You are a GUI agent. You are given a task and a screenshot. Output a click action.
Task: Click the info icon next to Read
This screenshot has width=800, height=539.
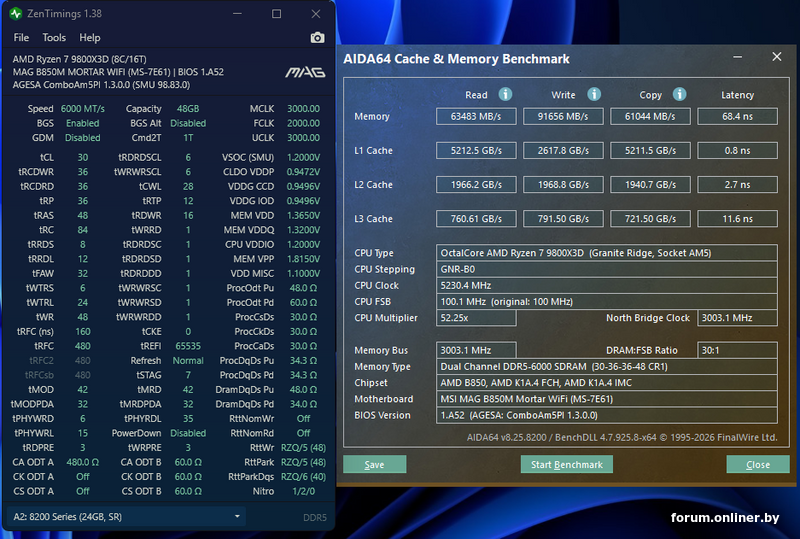pyautogui.click(x=505, y=94)
